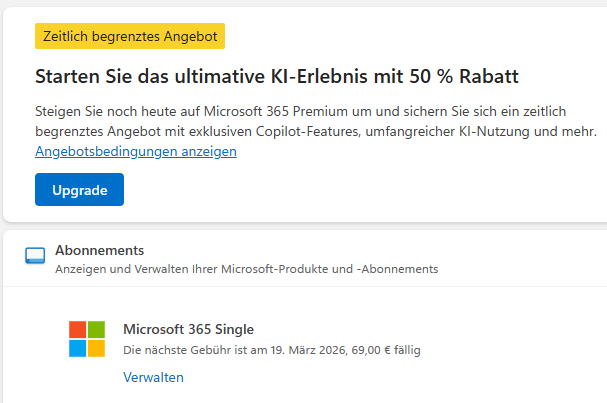
Task: Click the yellow square of the Microsoft logo
Action: (97, 349)
